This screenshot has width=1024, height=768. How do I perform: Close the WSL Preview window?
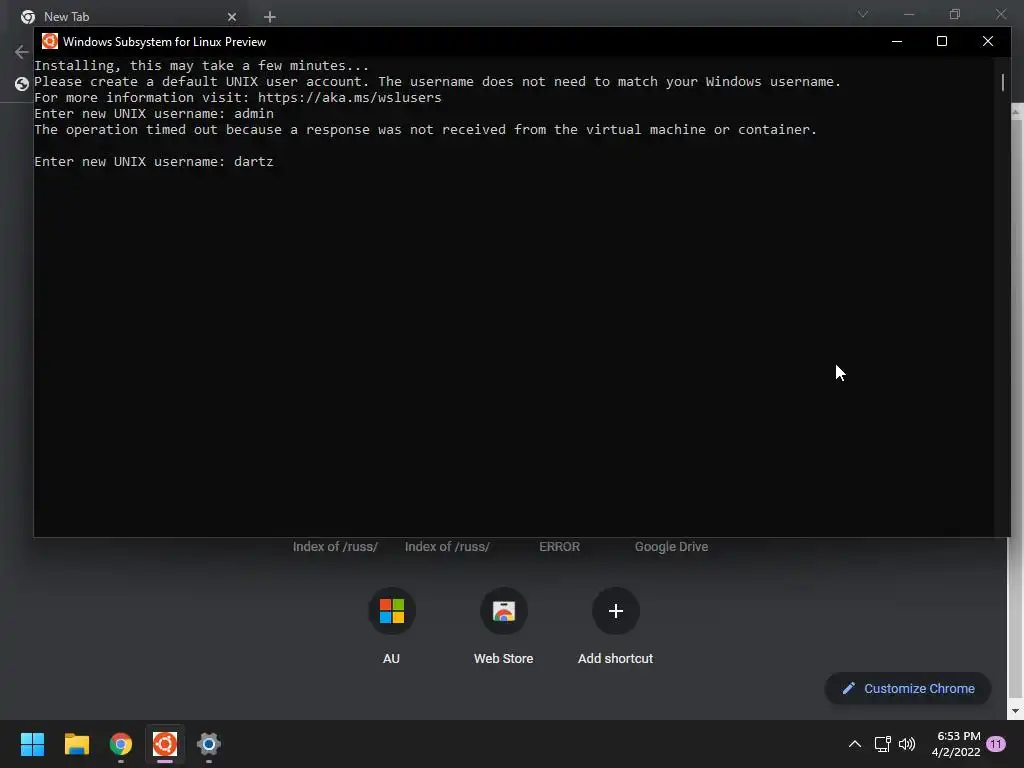[x=987, y=41]
